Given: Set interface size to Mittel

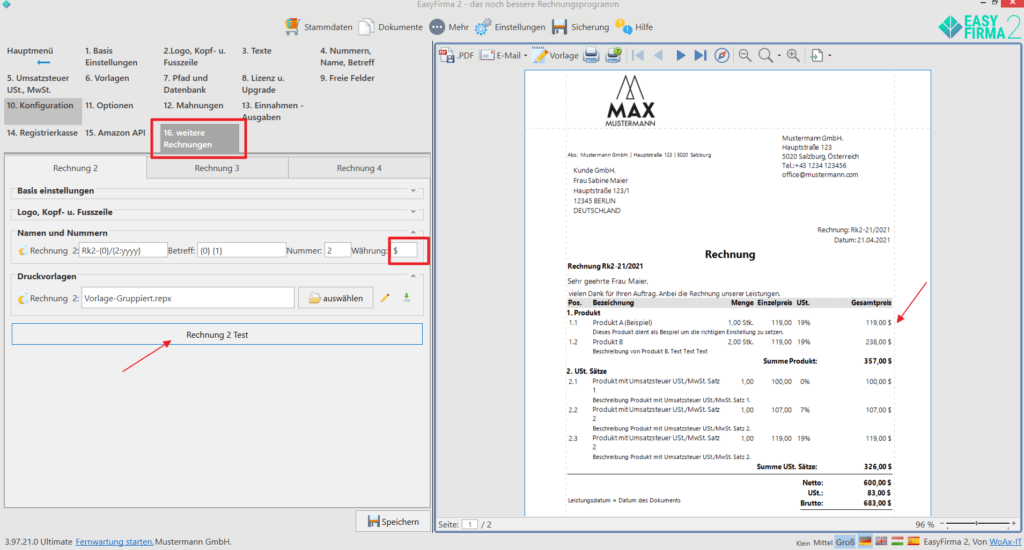Looking at the screenshot, I should point(822,541).
